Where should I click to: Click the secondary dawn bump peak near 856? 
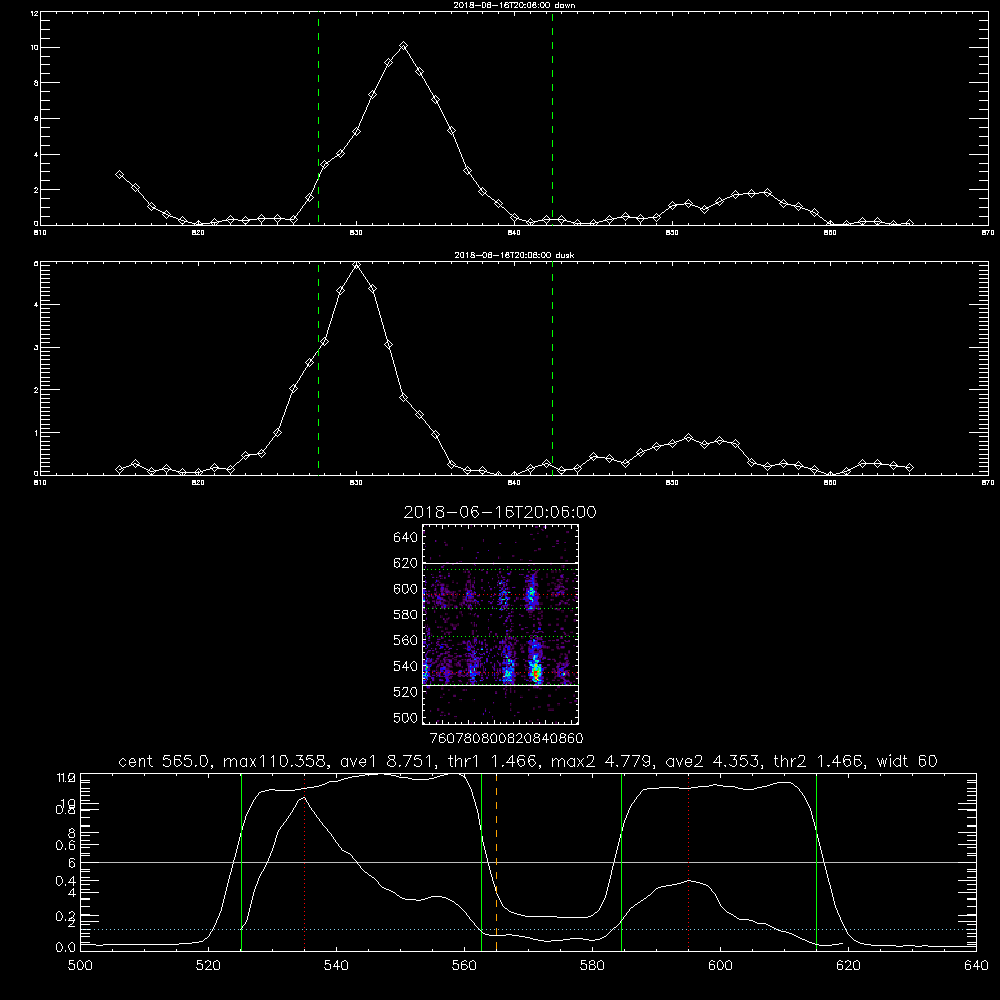click(767, 192)
